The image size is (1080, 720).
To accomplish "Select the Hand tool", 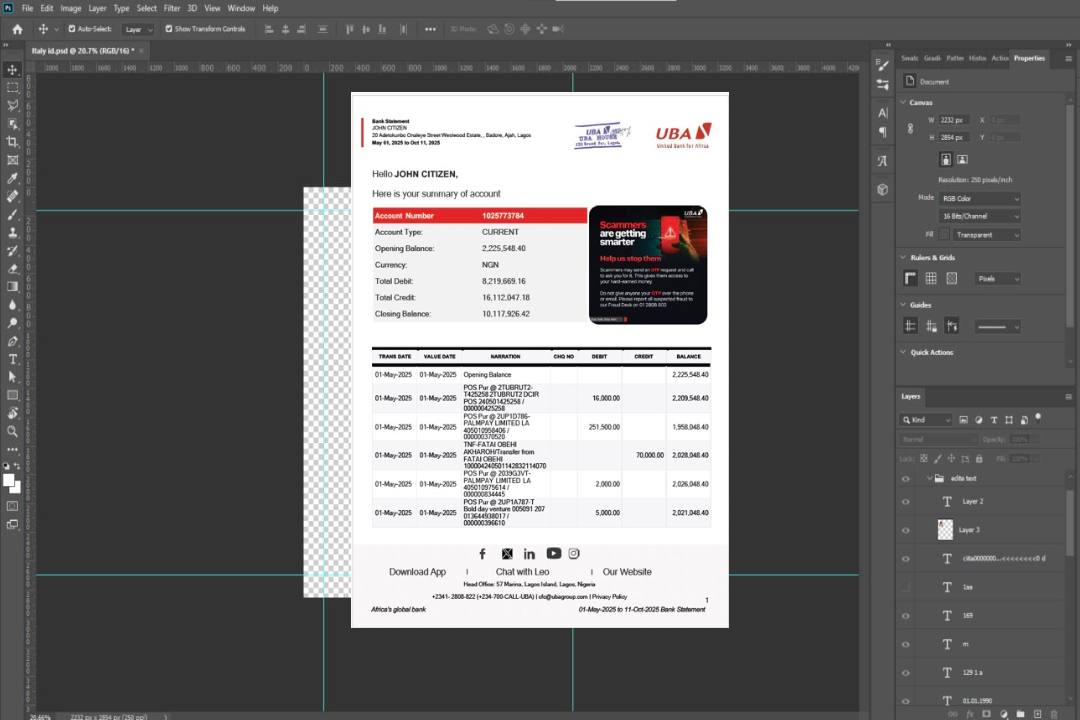I will pos(12,413).
